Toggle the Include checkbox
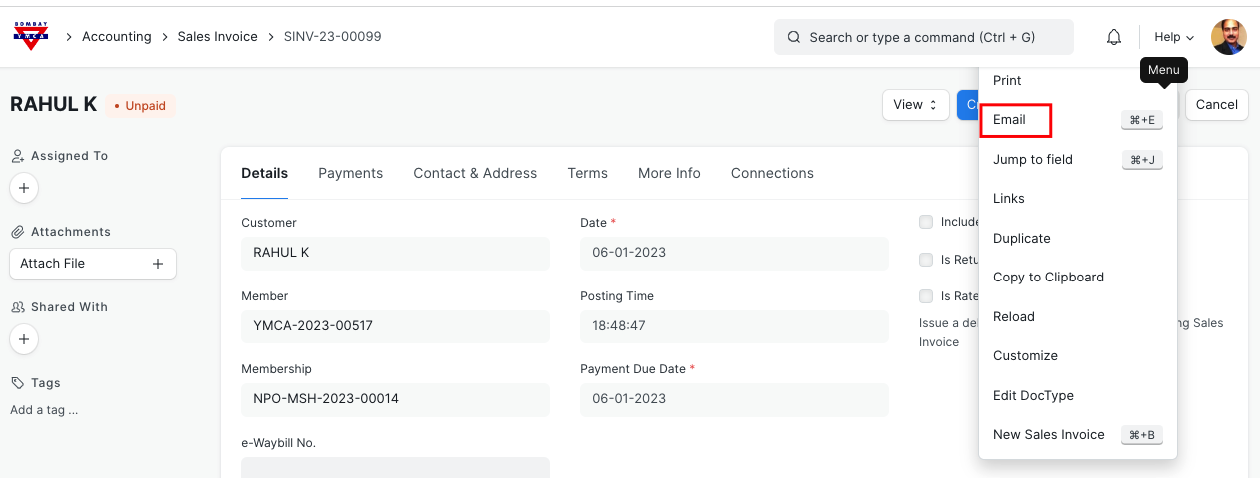 [x=926, y=222]
